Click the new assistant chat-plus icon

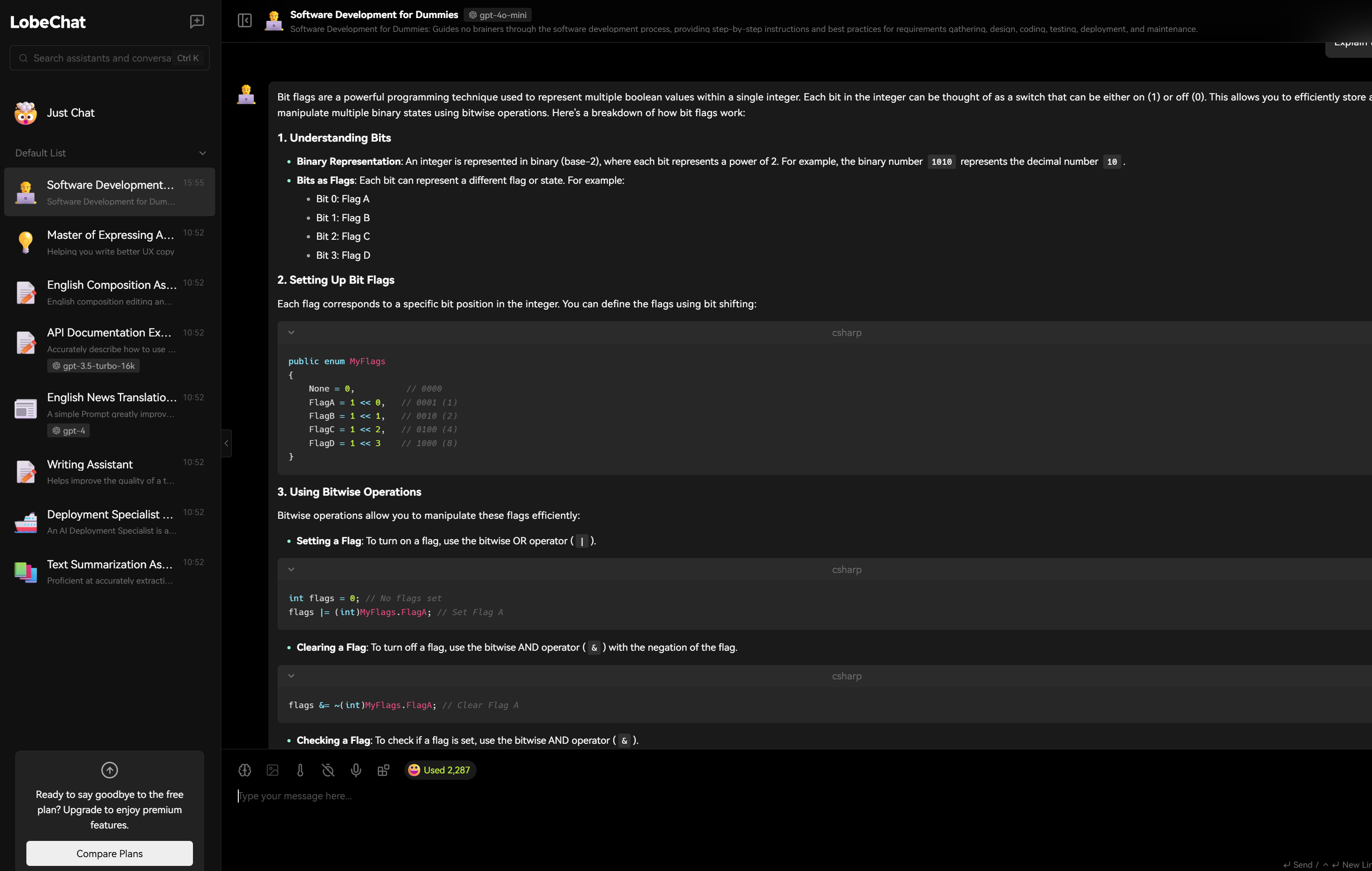[x=197, y=22]
